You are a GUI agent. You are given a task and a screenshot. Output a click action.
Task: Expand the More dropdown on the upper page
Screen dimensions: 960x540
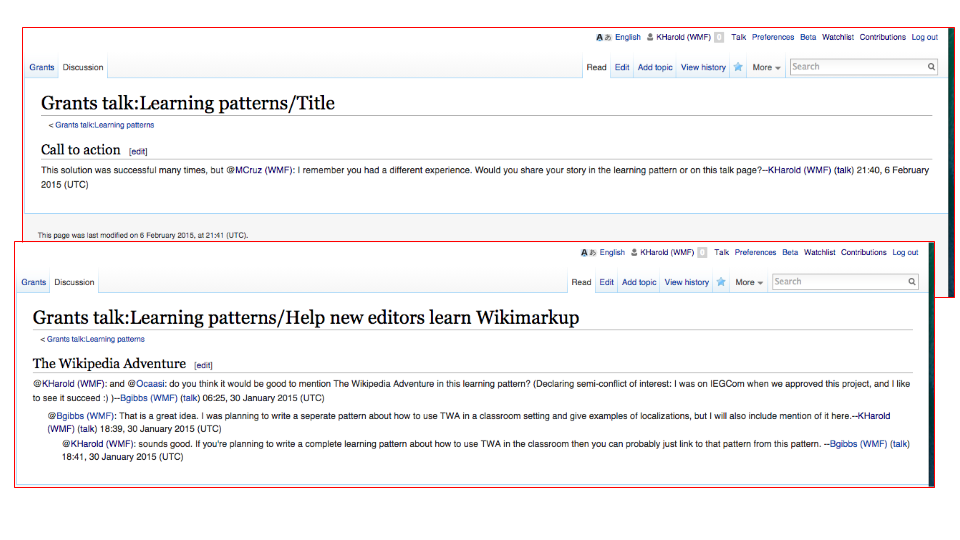[x=766, y=67]
